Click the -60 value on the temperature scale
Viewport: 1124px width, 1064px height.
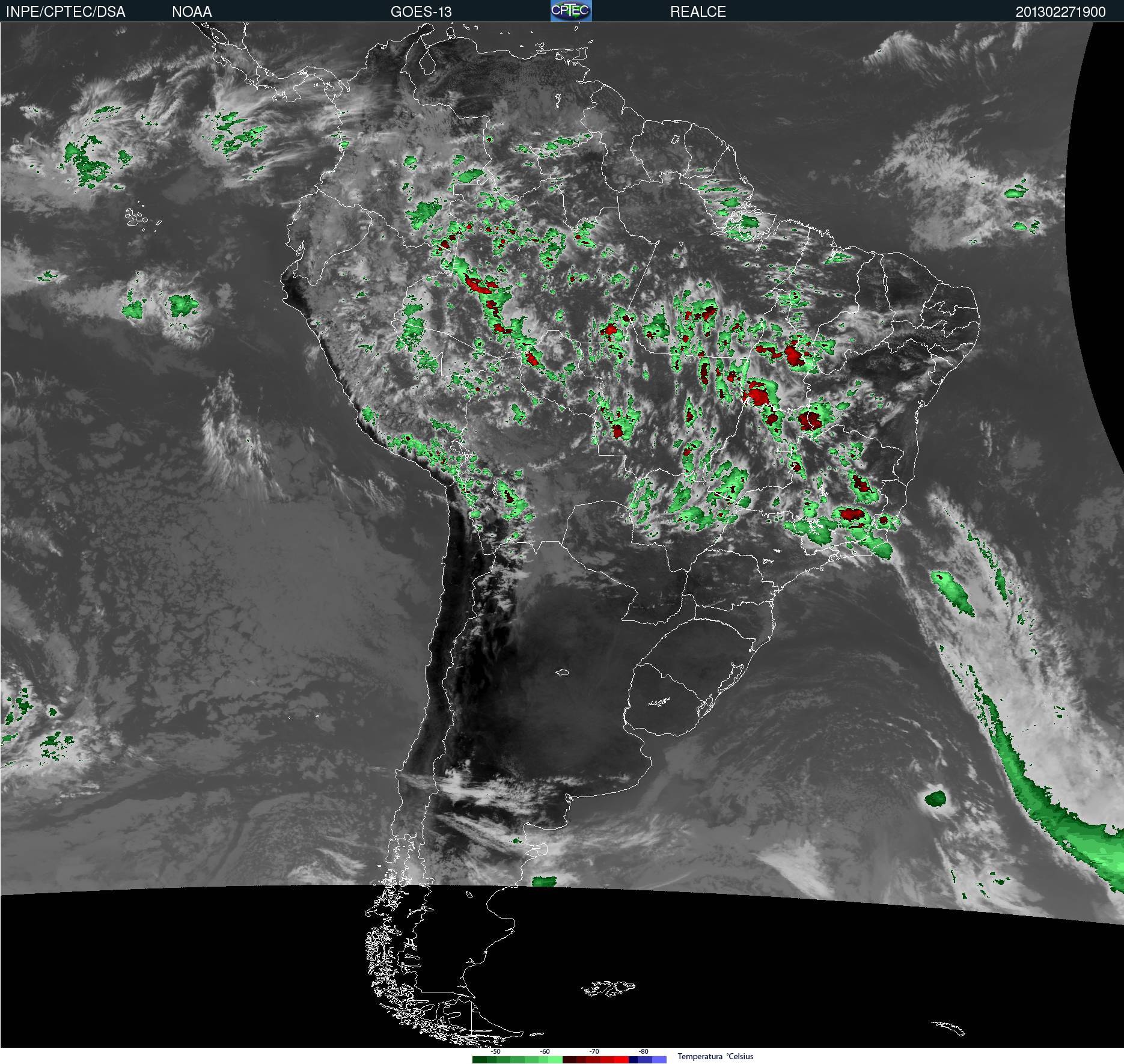[x=545, y=1051]
